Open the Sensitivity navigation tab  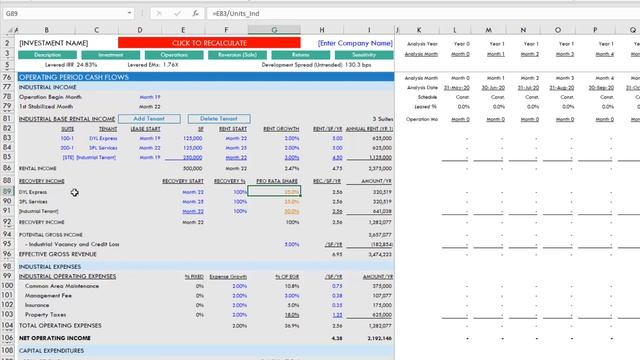(364, 55)
